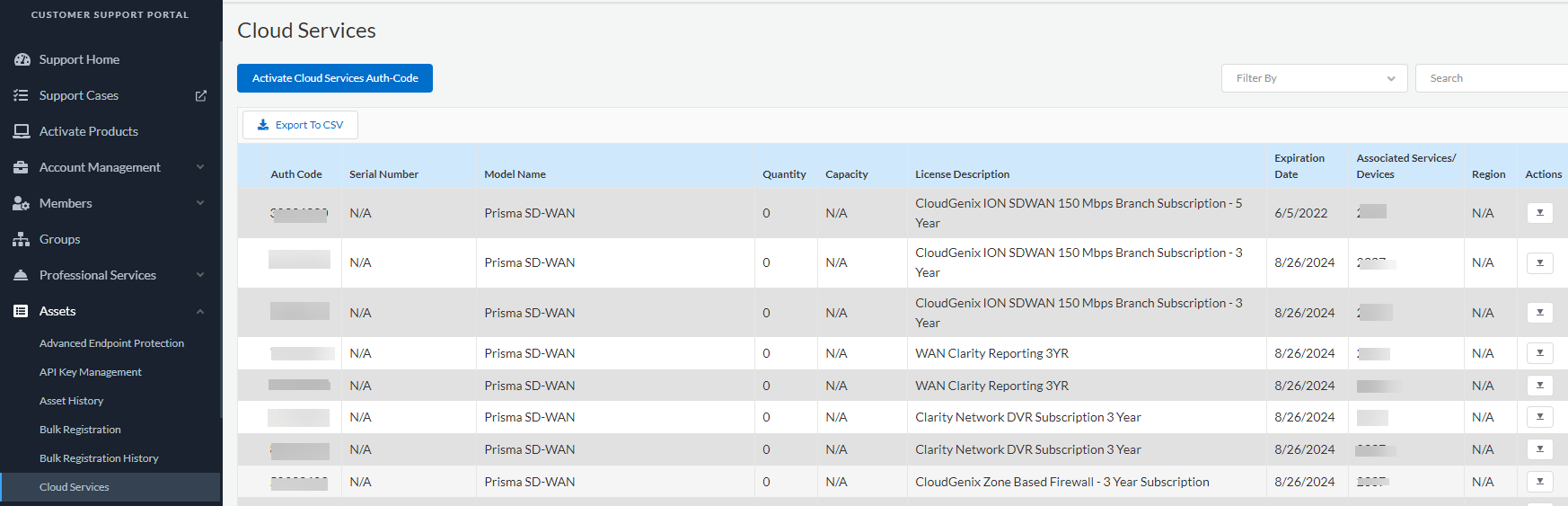Screen dimensions: 1568x506
Task: Open Bulk Registration History page
Action: [x=99, y=458]
